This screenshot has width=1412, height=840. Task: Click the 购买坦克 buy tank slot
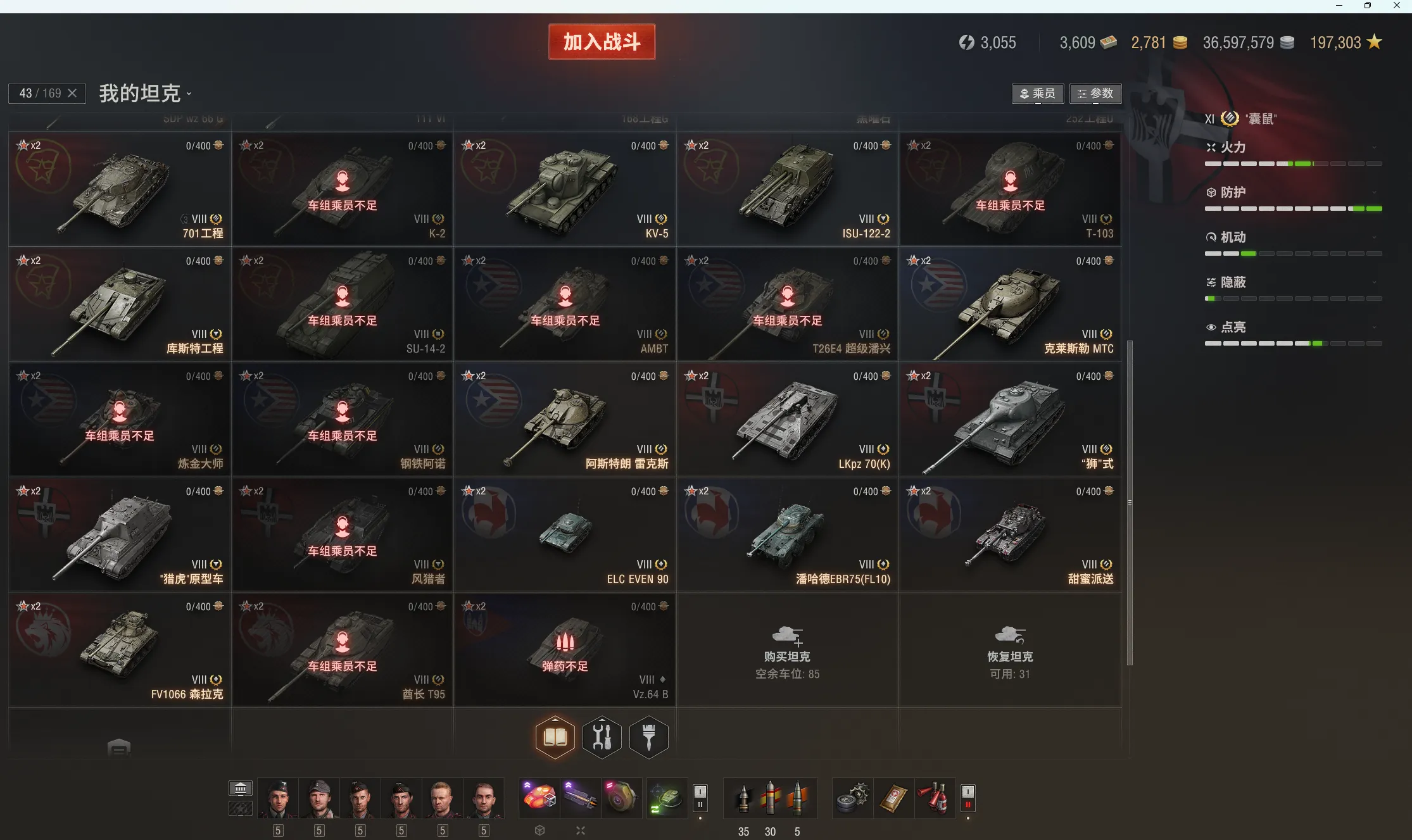tap(787, 650)
